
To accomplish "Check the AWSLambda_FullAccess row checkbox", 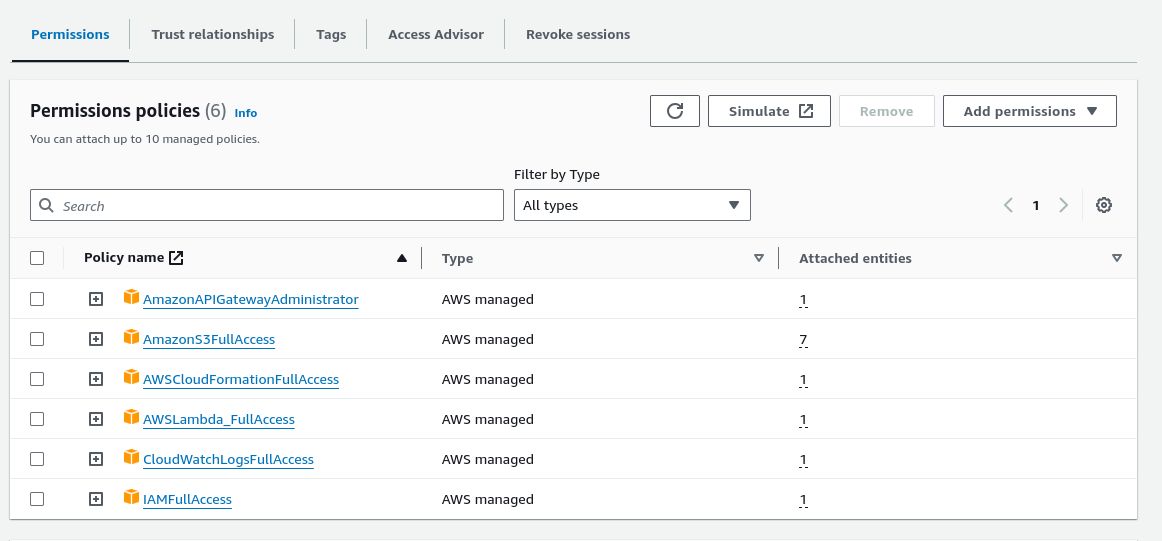I will click(37, 419).
